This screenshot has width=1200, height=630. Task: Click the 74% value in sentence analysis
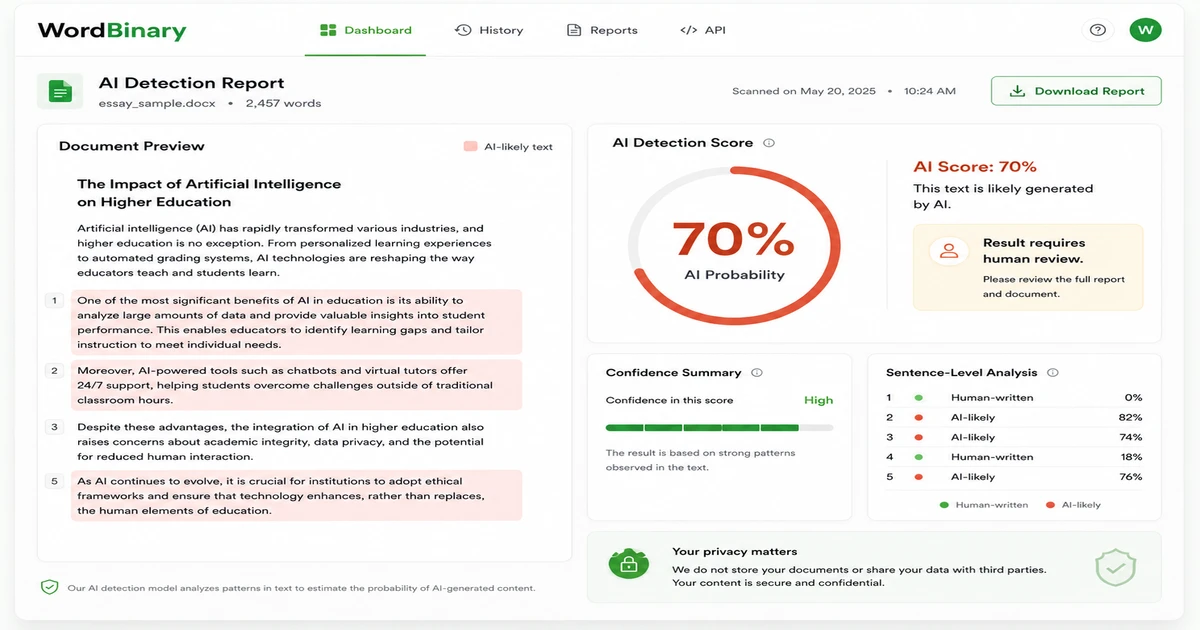tap(1131, 437)
